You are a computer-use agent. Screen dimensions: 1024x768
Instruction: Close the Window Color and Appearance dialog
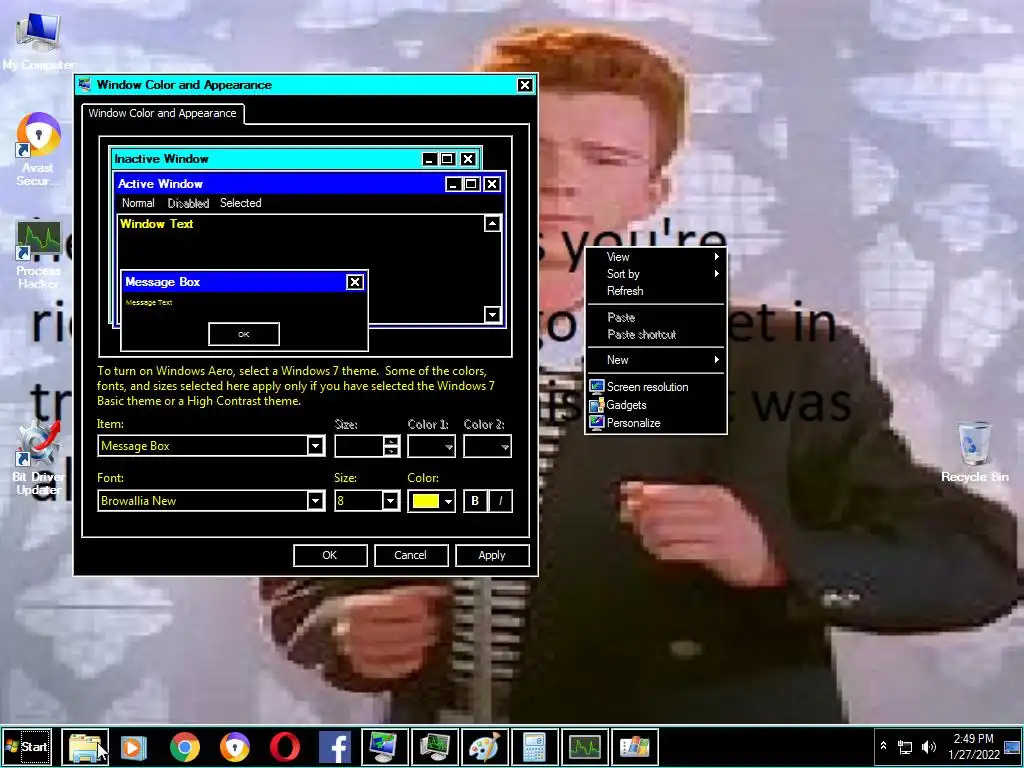[x=524, y=85]
